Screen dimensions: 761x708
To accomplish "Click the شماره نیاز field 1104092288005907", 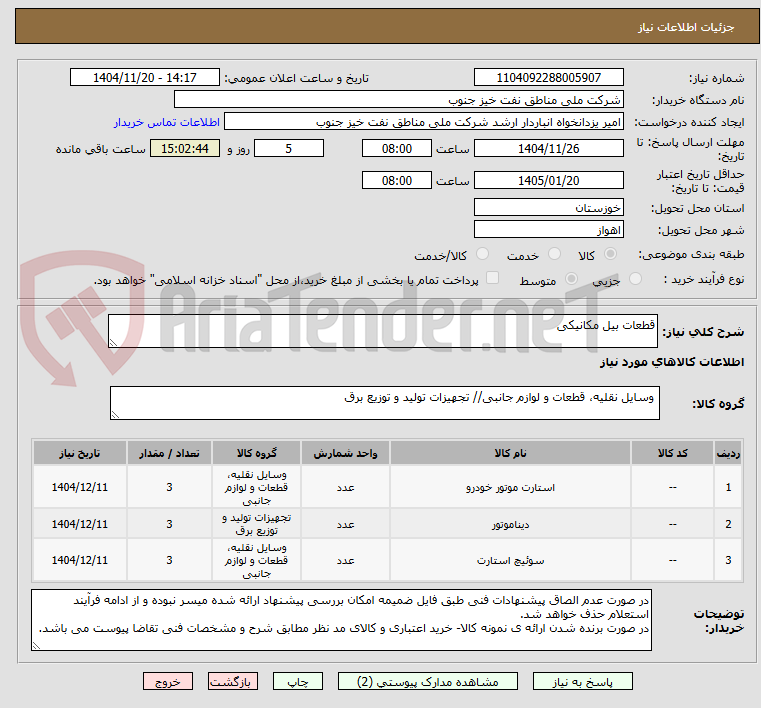I will [548, 78].
